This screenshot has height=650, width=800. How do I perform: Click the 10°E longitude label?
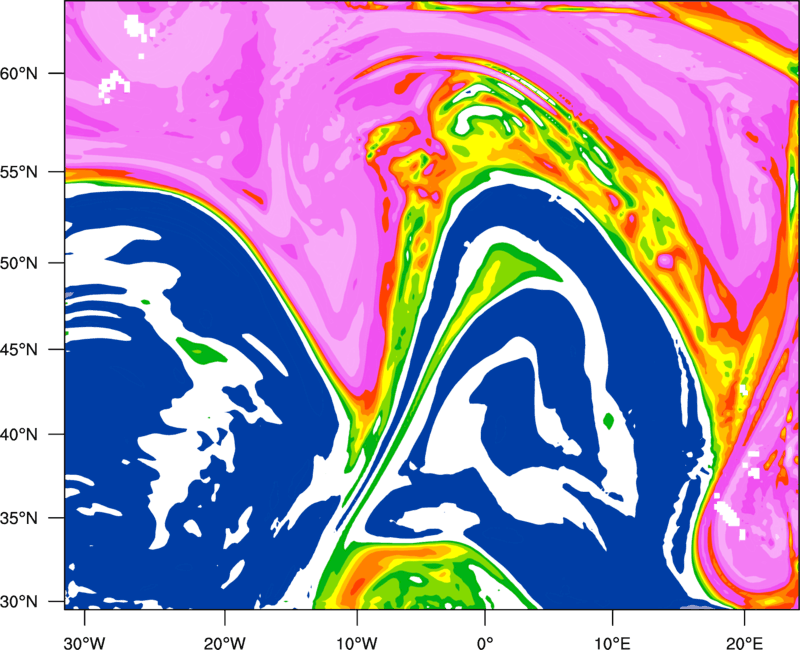click(x=612, y=643)
